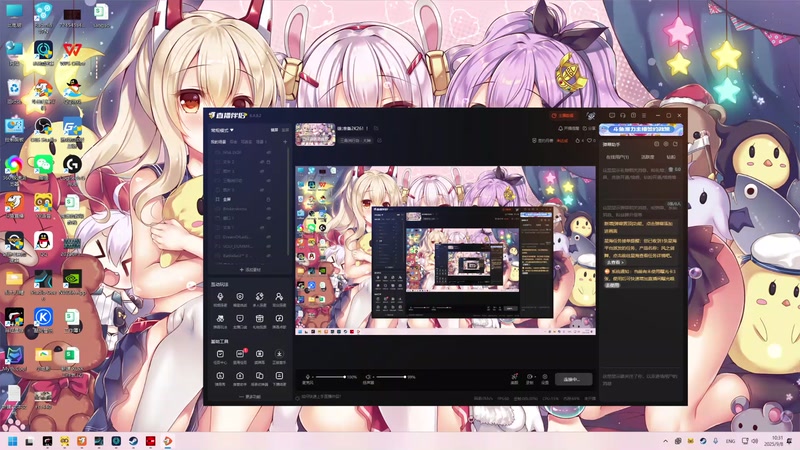Click the 去查看 button in the notification
Image resolution: width=800 pixels, height=450 pixels.
click(614, 262)
